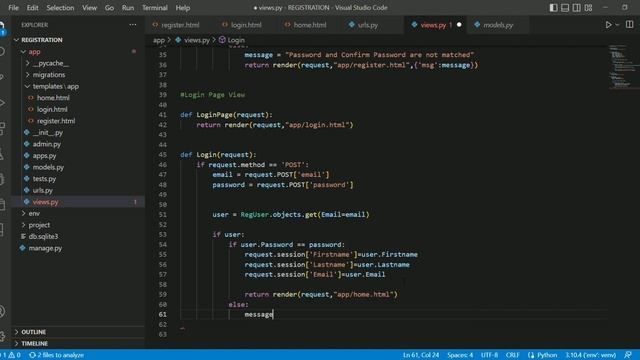
Task: Toggle the secondary side bar layout icon
Action: click(x=576, y=8)
